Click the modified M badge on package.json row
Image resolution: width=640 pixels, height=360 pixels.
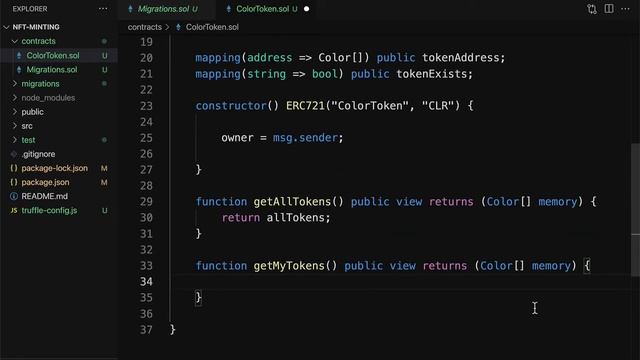point(104,182)
